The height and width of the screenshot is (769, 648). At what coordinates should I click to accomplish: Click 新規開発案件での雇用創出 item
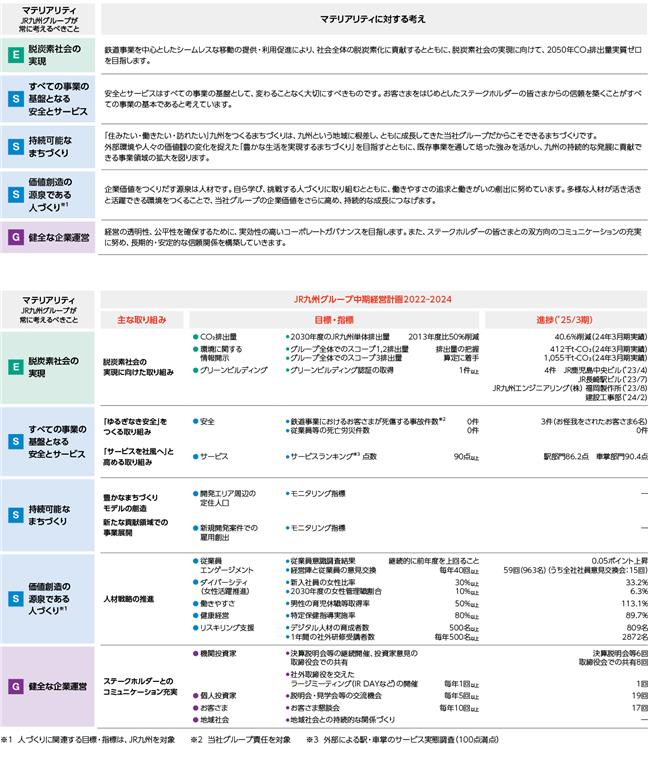(225, 533)
